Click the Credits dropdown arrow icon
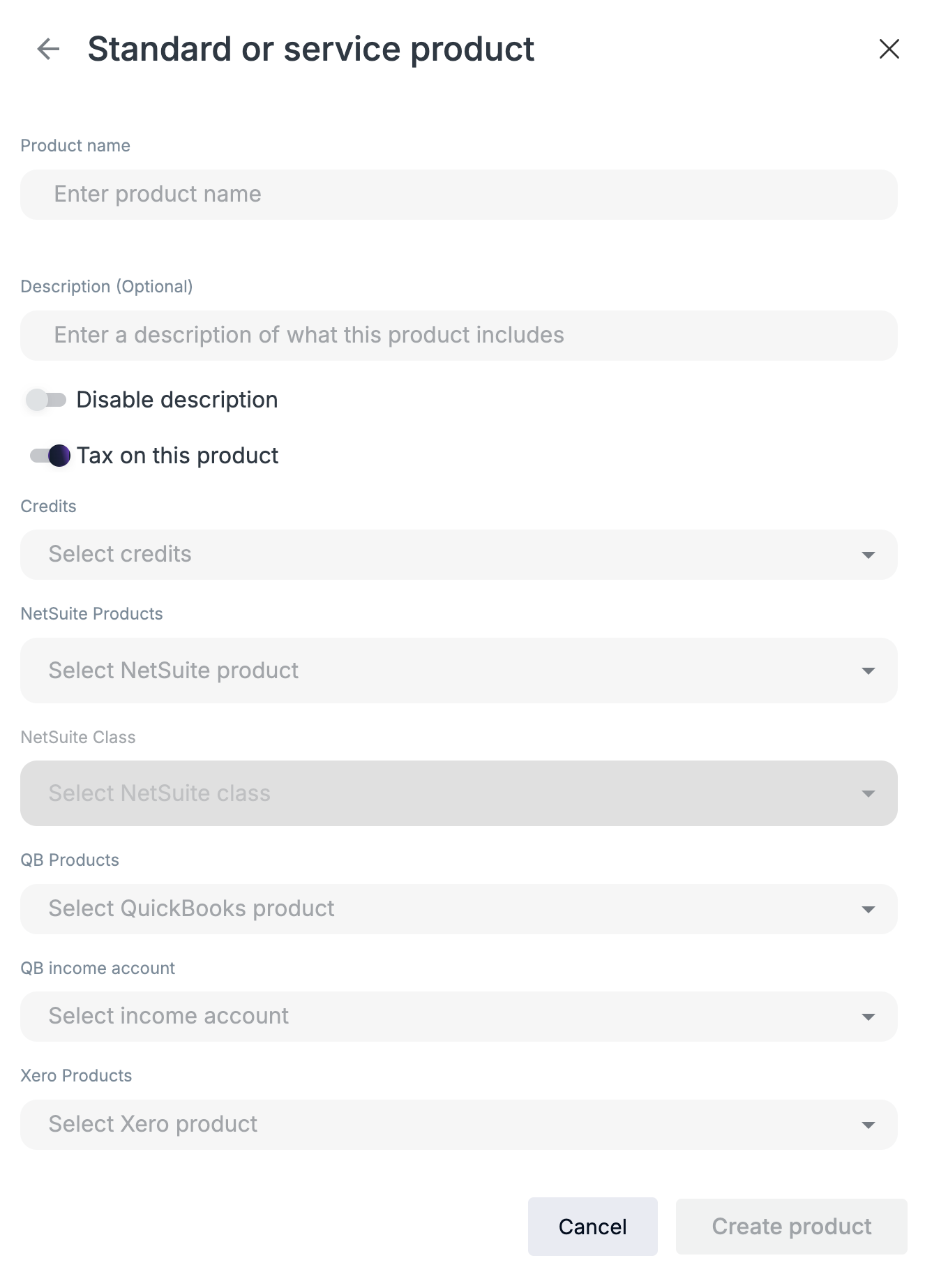Image resolution: width=925 pixels, height=1288 pixels. pyautogui.click(x=868, y=555)
